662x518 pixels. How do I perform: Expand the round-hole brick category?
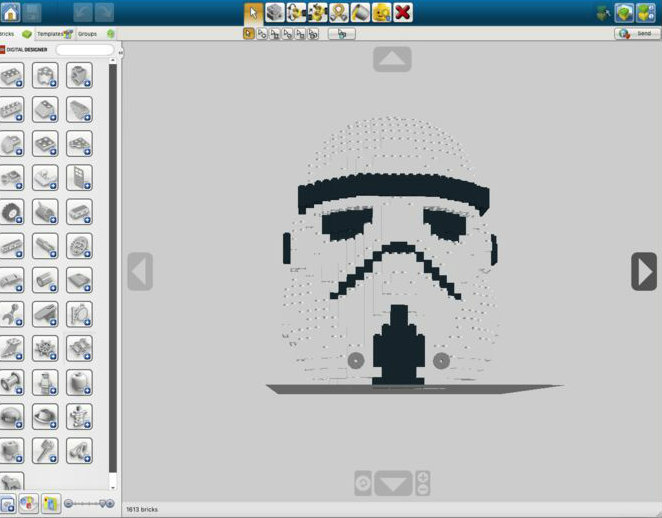tap(45, 75)
